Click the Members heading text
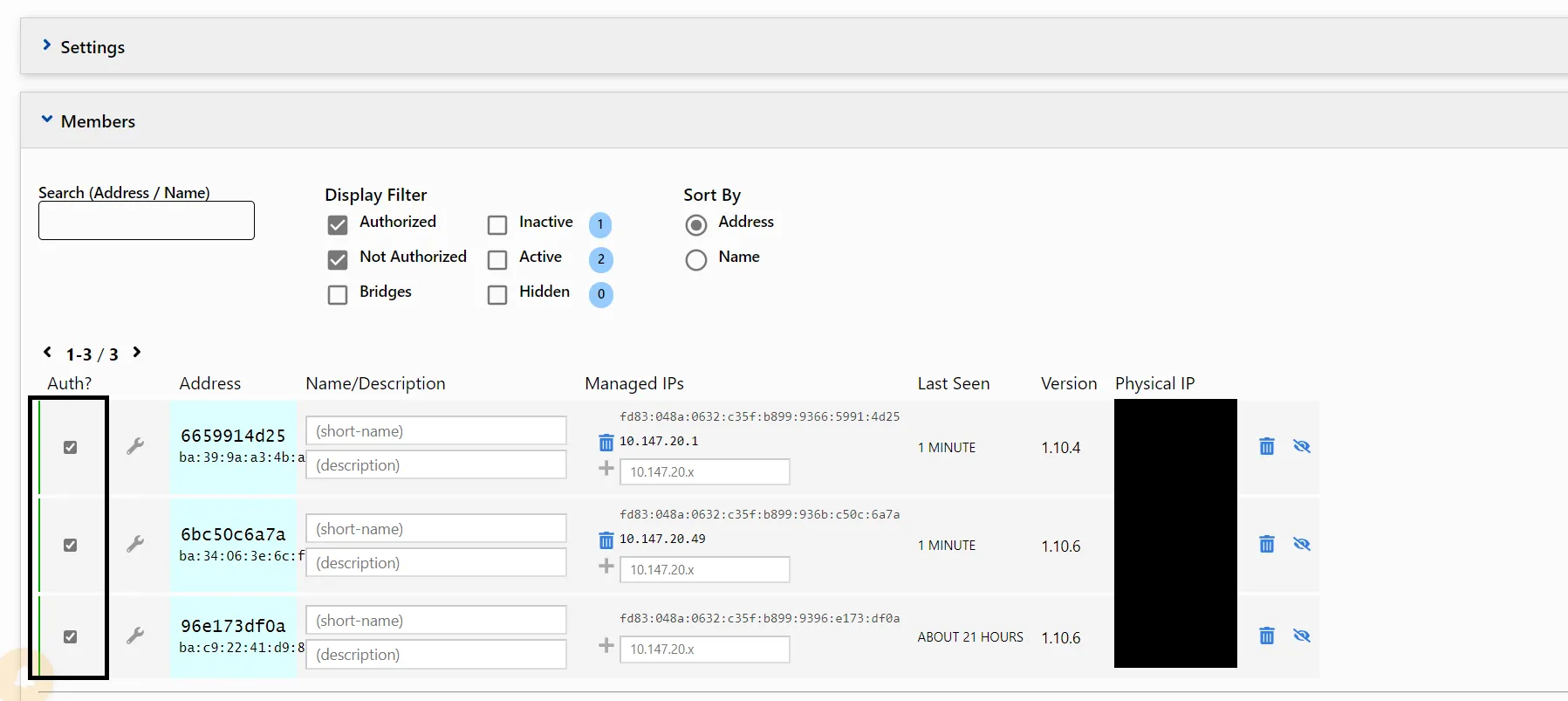 point(98,121)
